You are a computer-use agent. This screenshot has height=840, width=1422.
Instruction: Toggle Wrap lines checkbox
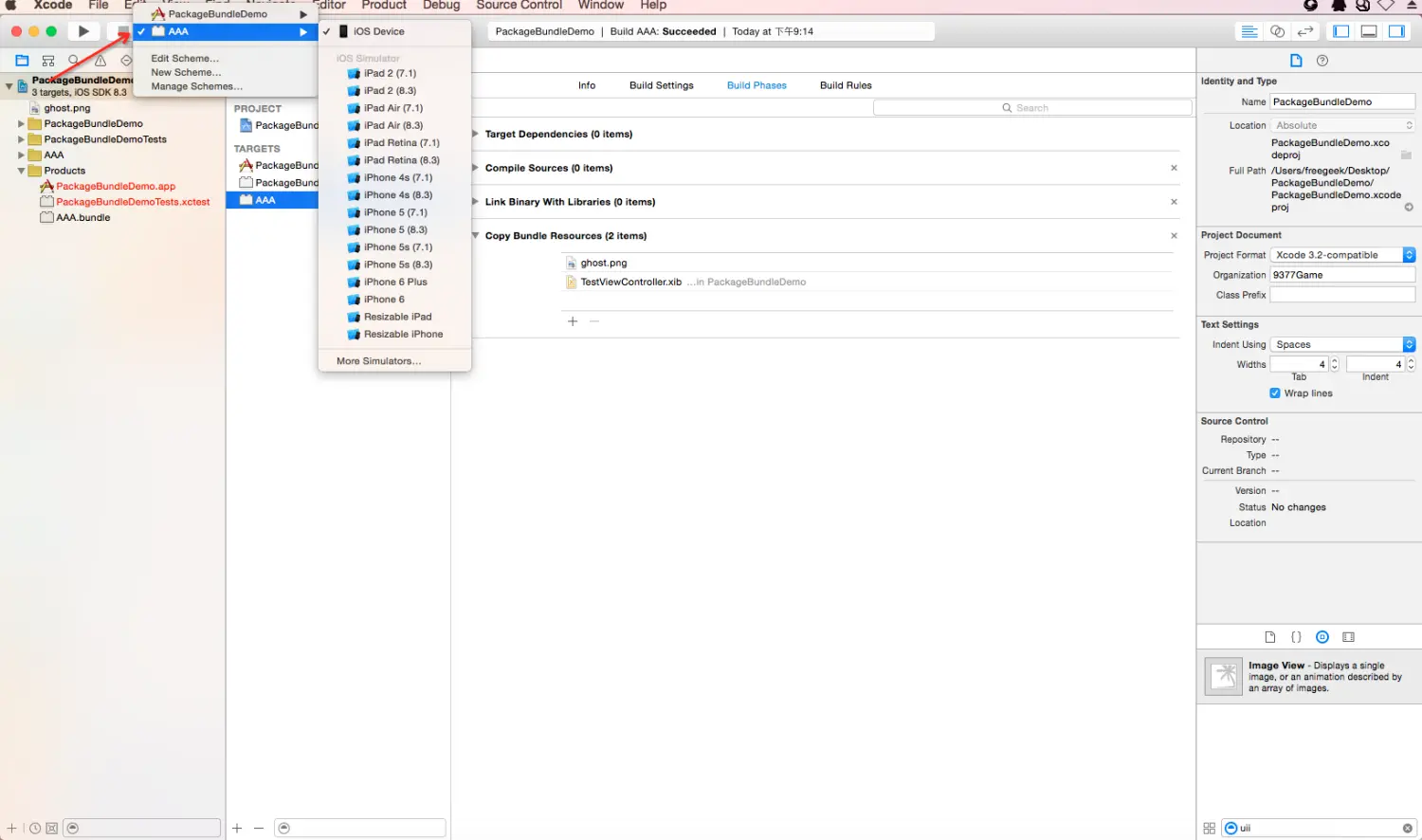[1275, 393]
